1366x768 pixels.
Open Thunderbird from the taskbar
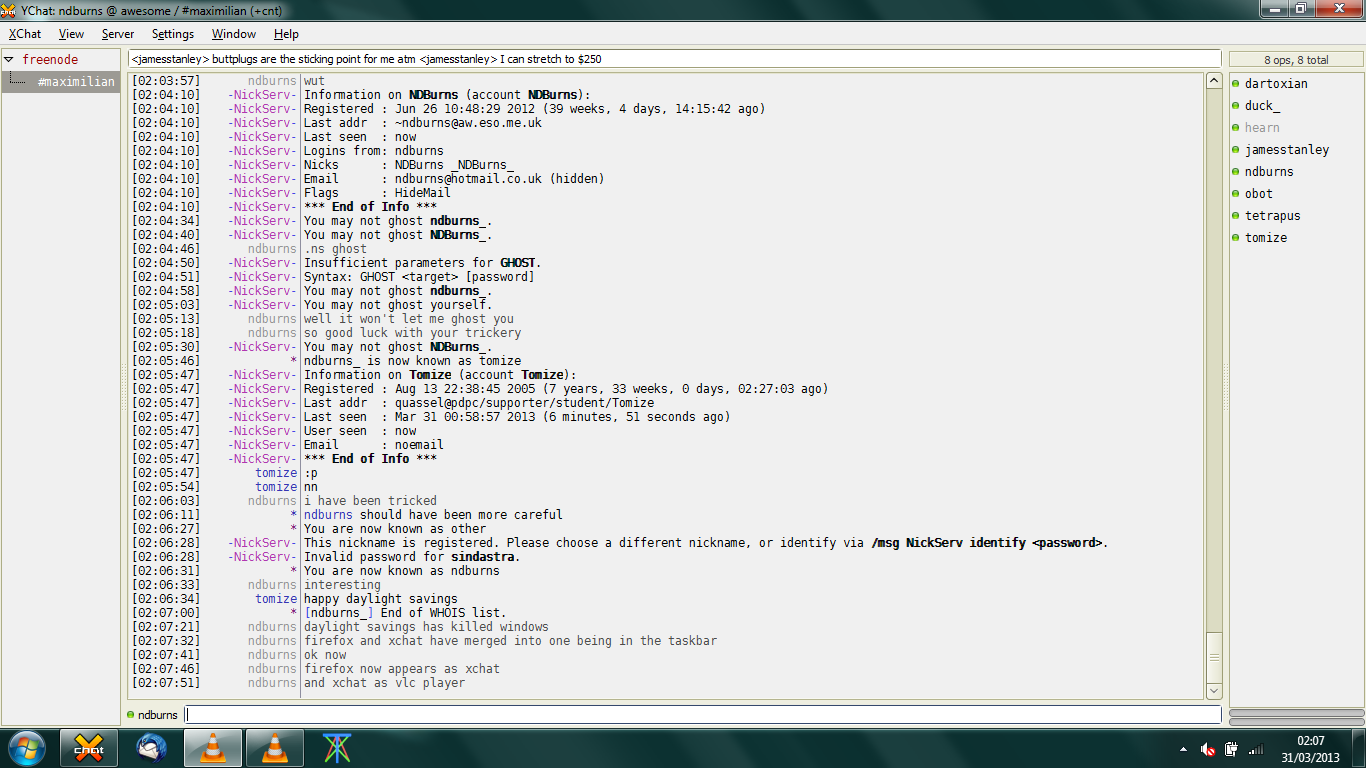(x=152, y=748)
